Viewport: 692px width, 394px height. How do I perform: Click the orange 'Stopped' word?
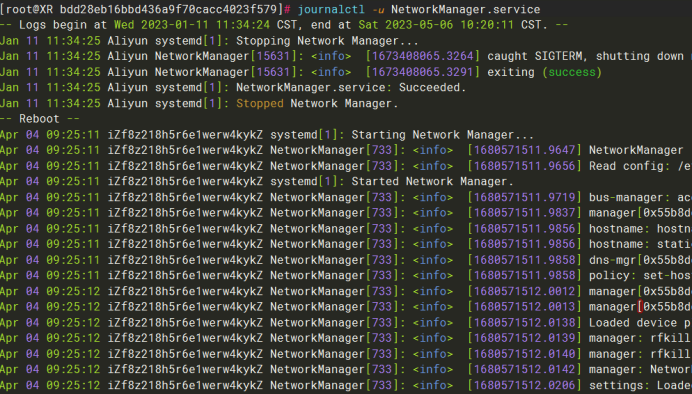(260, 103)
